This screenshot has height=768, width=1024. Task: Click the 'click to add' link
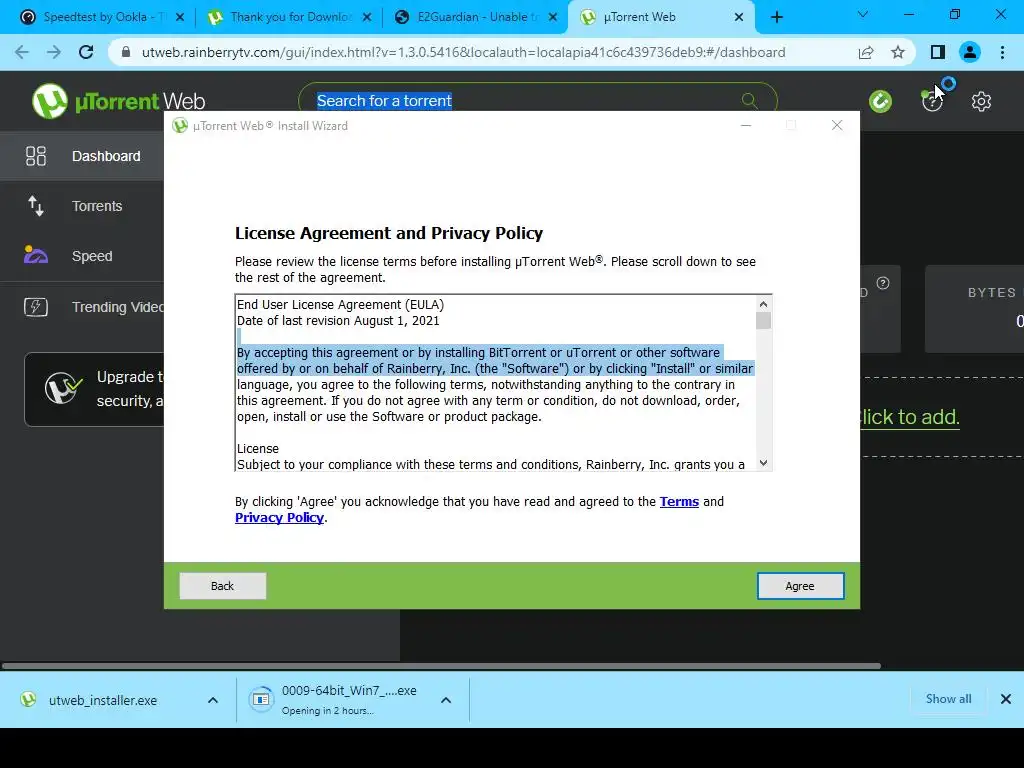(x=910, y=417)
